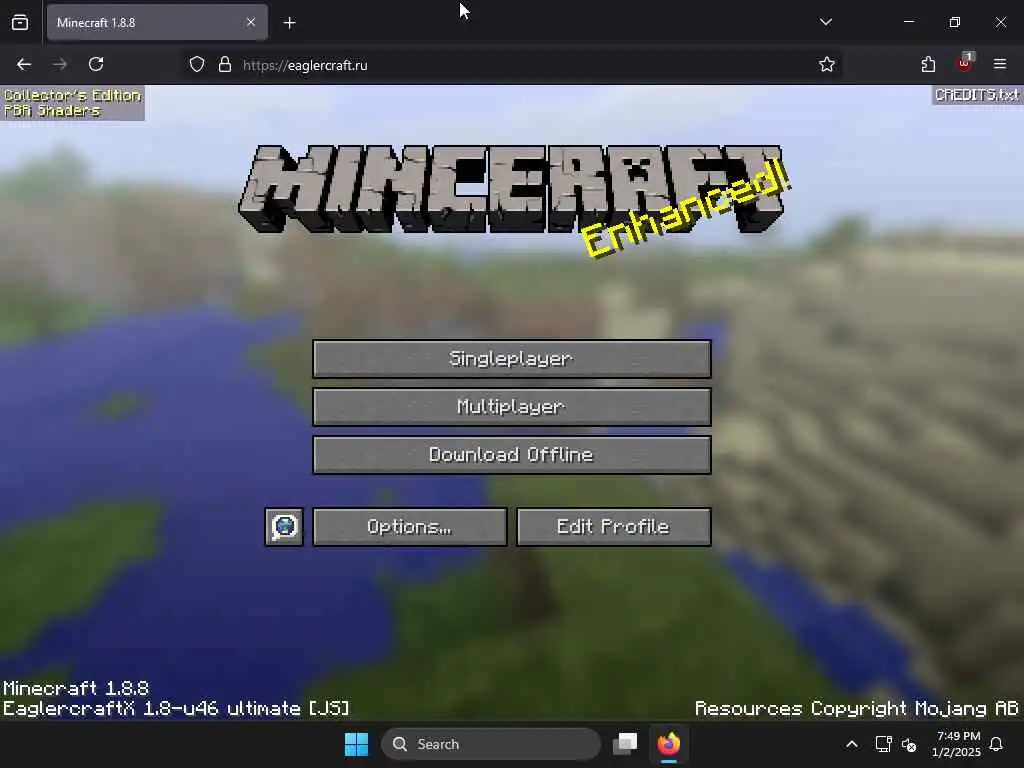
Task: Open the CREDITS.txt link
Action: click(976, 95)
